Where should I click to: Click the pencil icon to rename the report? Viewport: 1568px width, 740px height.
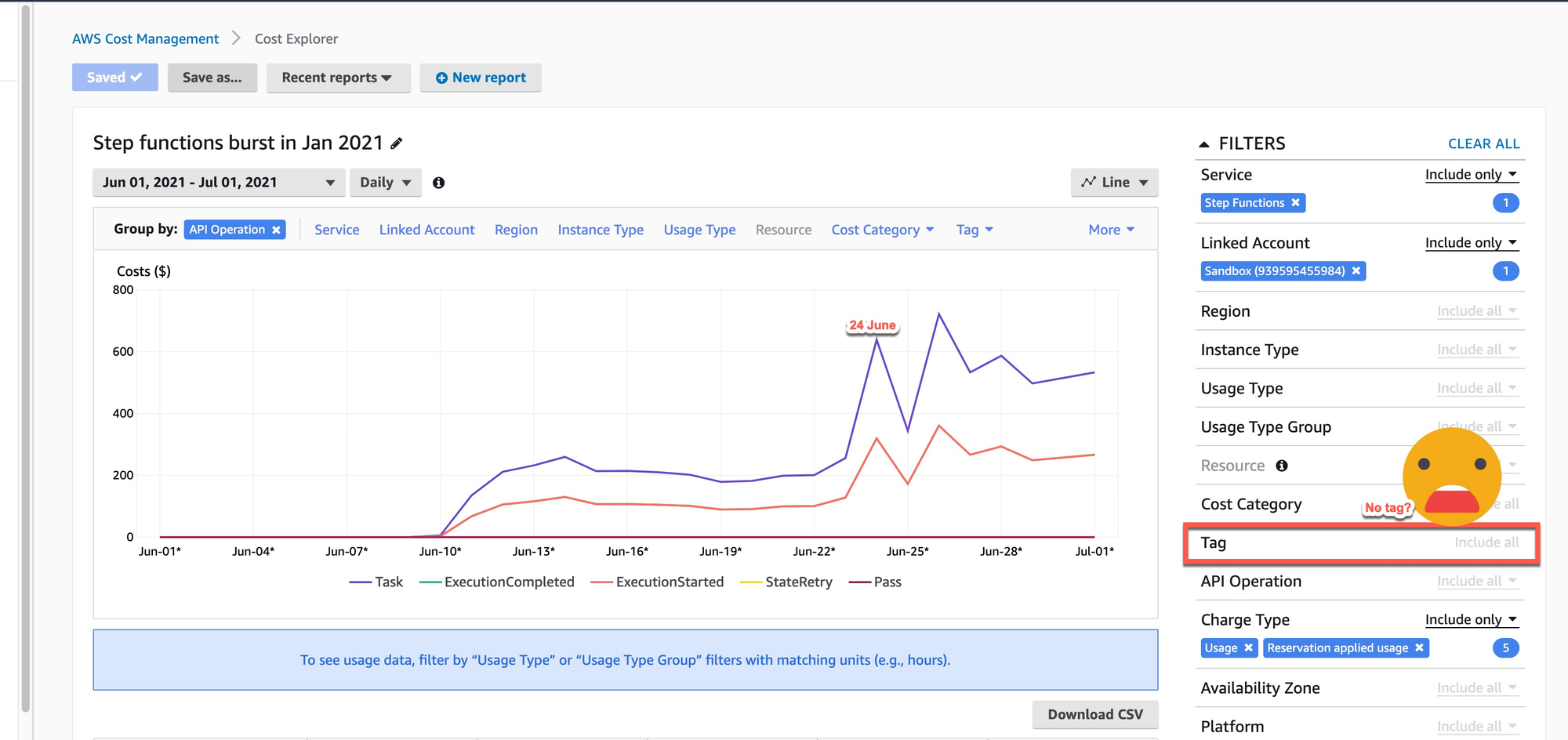397,143
